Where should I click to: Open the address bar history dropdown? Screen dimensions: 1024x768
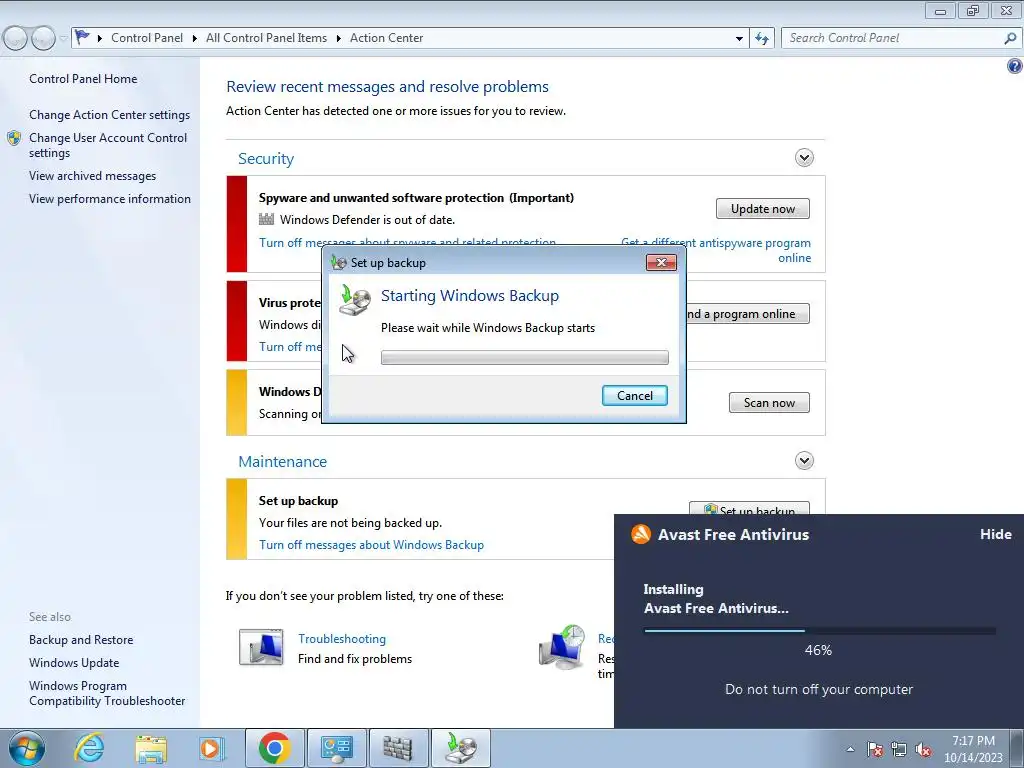coord(739,39)
